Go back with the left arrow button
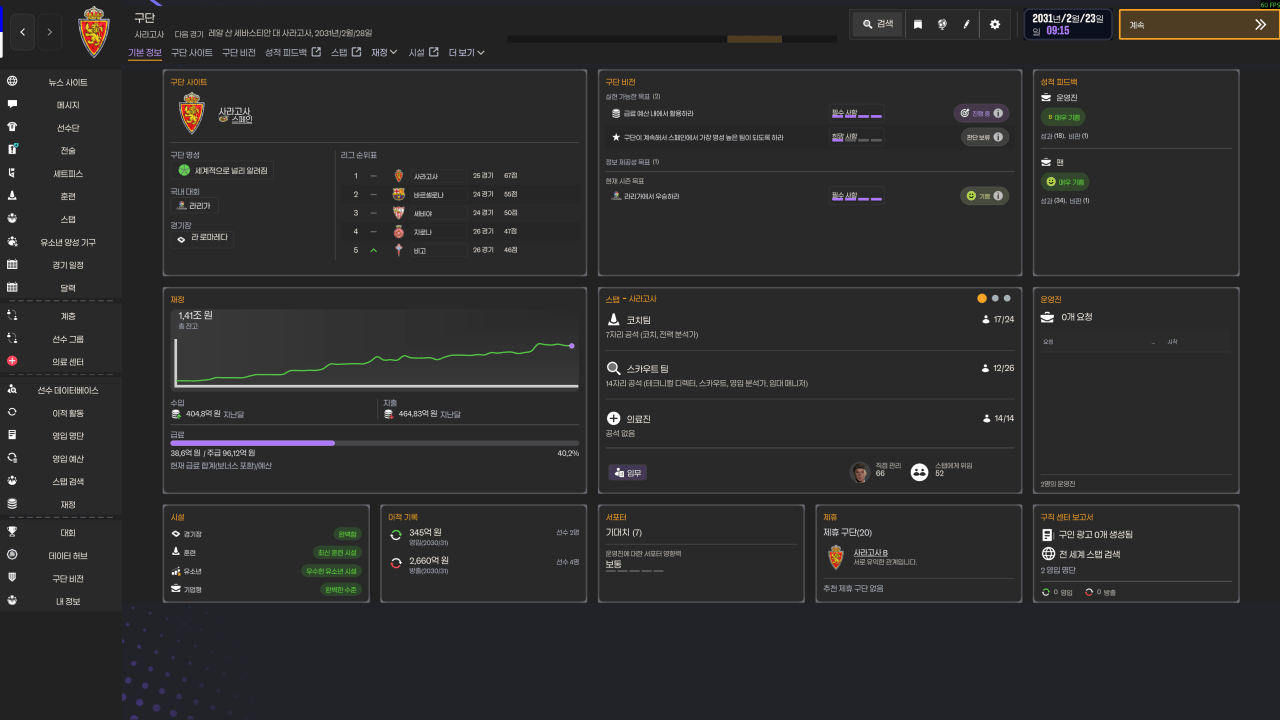The image size is (1280, 720). [23, 32]
